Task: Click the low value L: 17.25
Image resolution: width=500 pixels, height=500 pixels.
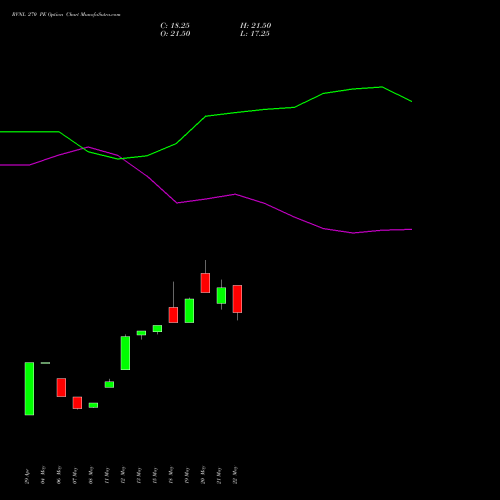Action: pyautogui.click(x=255, y=34)
